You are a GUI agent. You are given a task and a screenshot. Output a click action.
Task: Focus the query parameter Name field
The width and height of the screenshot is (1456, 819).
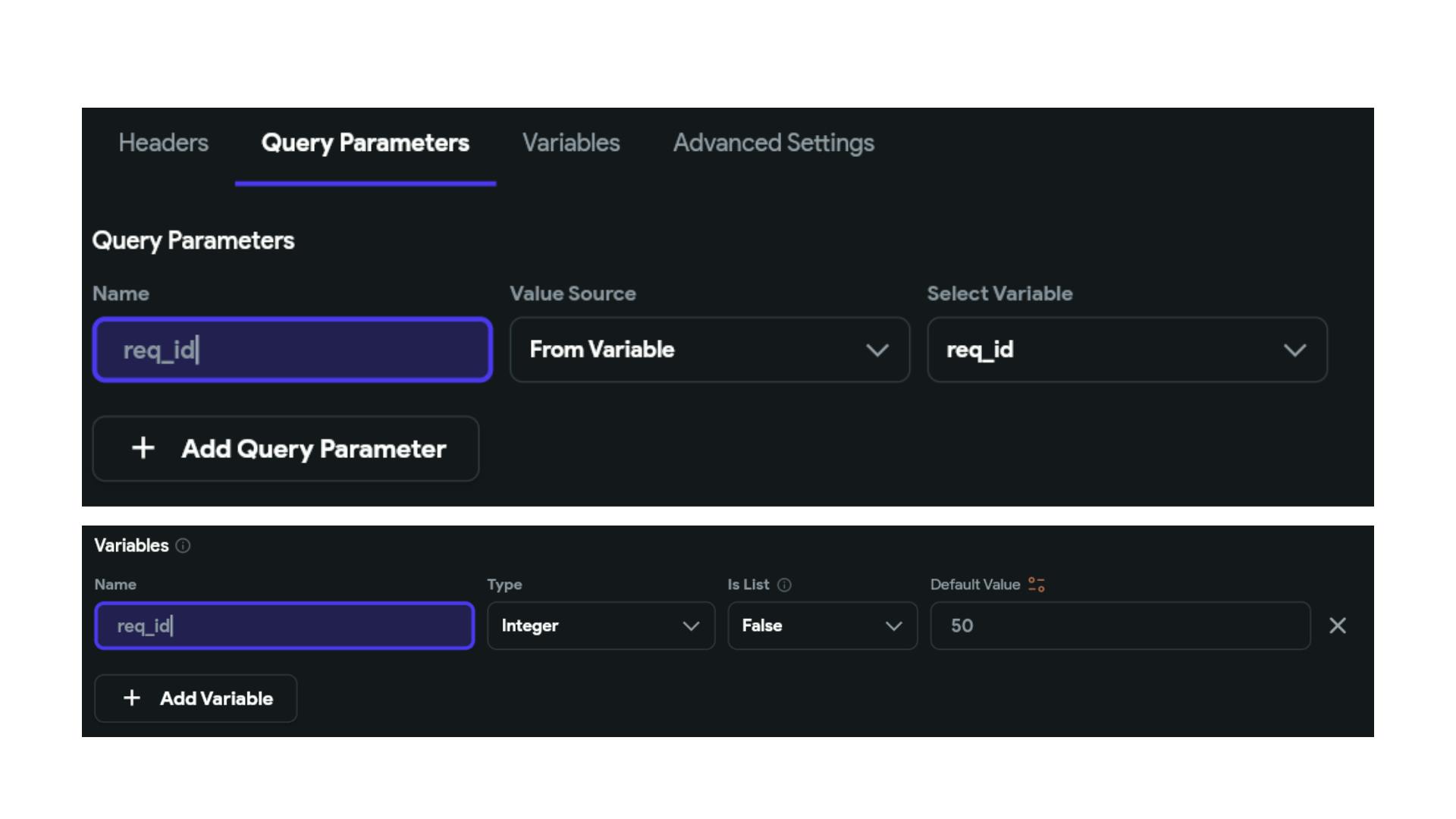(293, 350)
